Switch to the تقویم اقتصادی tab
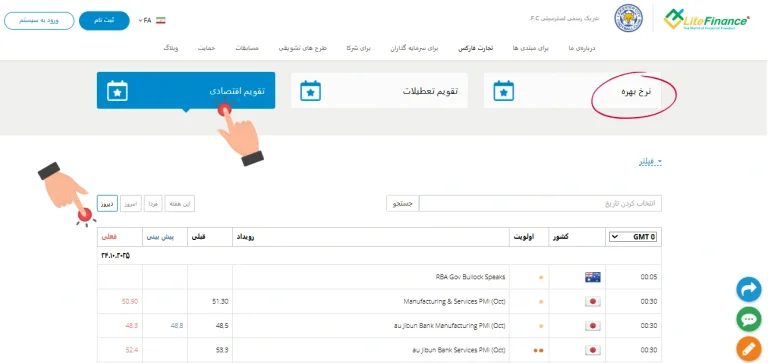The width and height of the screenshot is (768, 363). click(186, 91)
